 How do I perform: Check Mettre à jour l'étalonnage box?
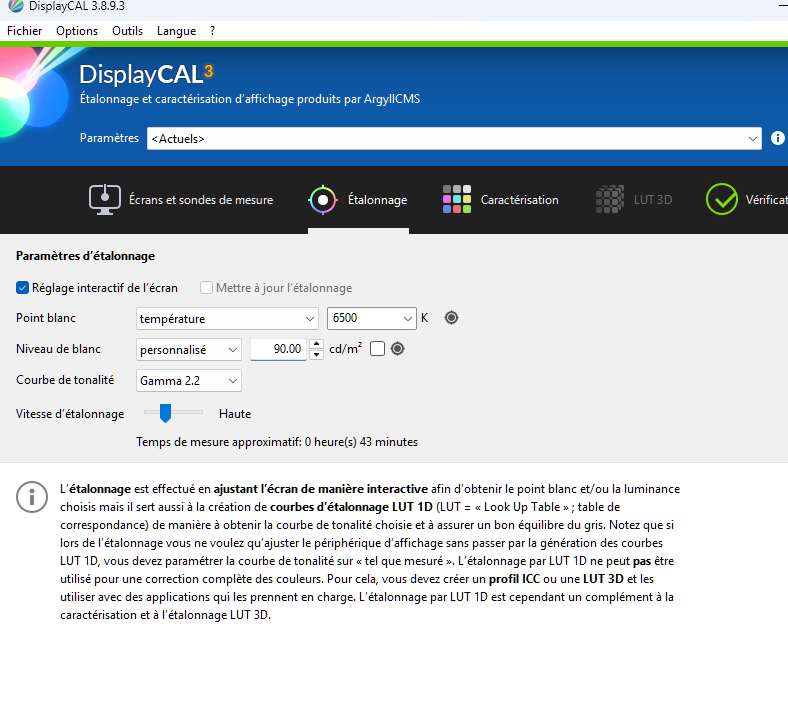[x=207, y=288]
